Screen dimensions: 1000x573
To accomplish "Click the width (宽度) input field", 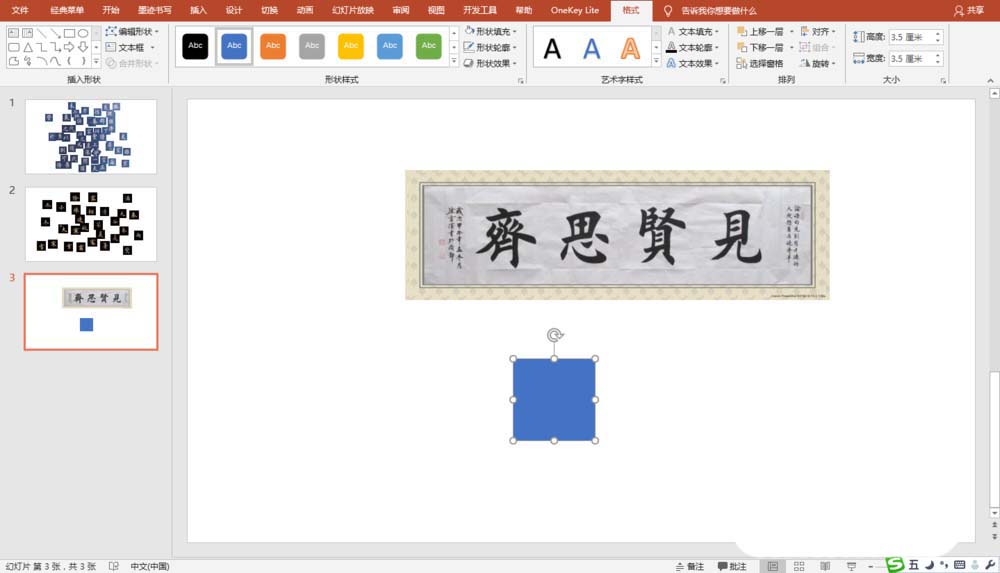I will (x=911, y=58).
